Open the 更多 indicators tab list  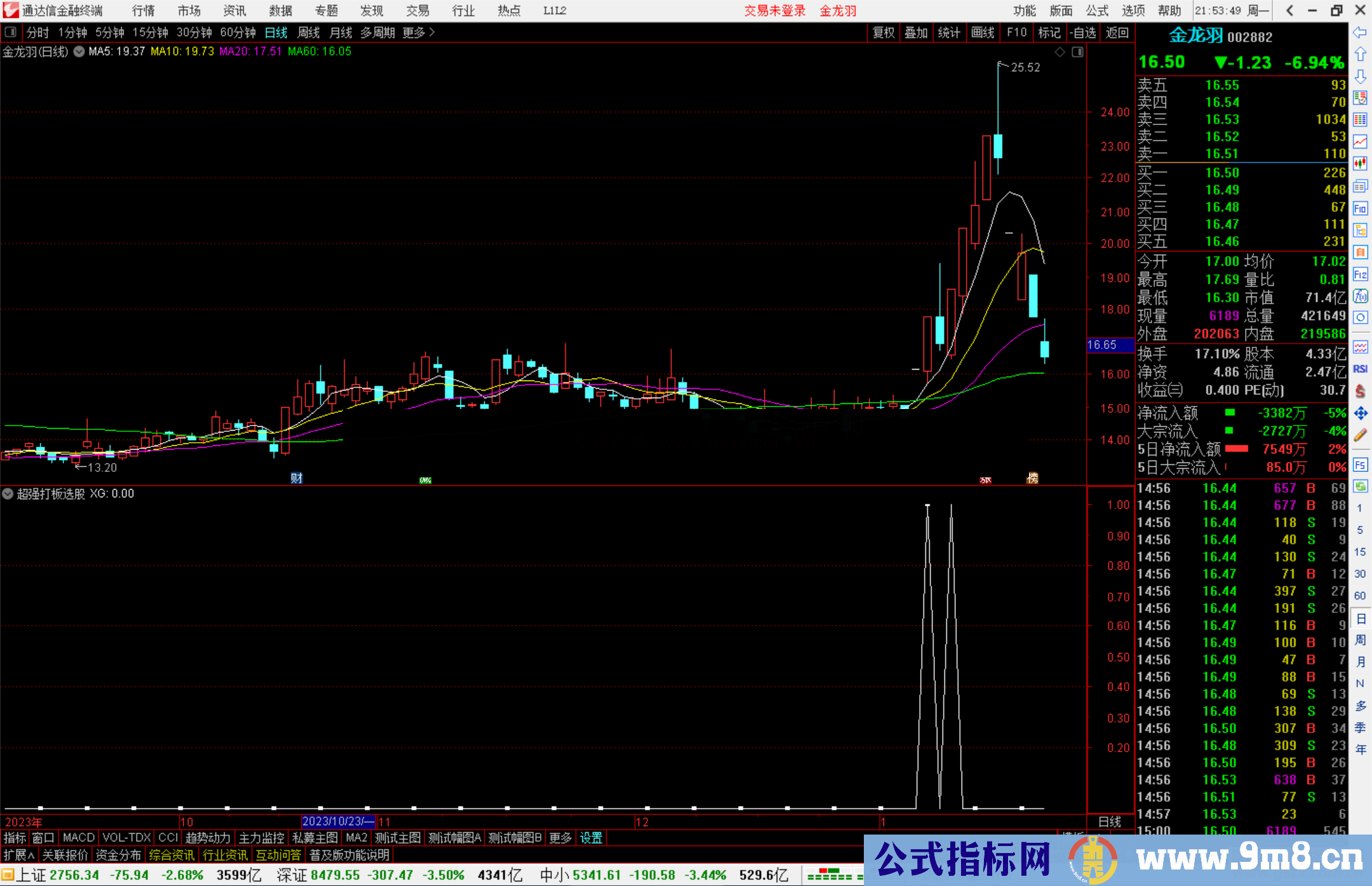pos(560,838)
